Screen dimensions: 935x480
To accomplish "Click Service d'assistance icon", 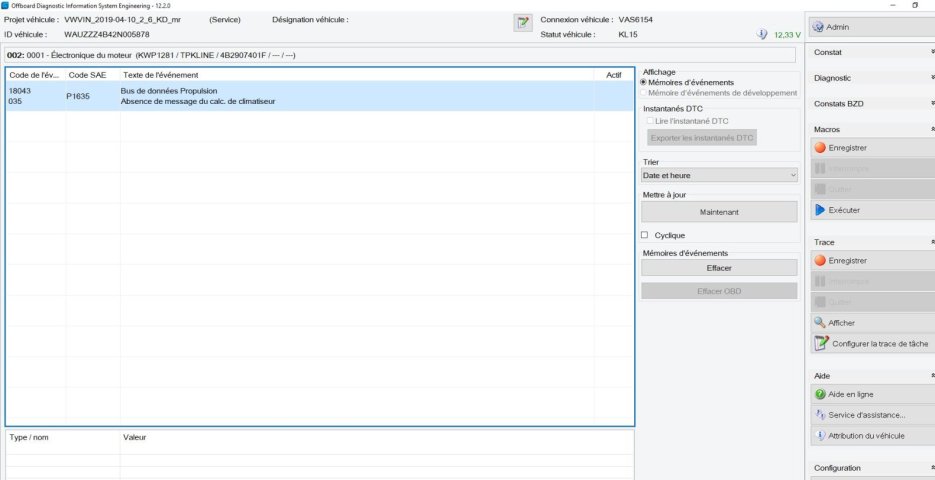I will point(820,414).
